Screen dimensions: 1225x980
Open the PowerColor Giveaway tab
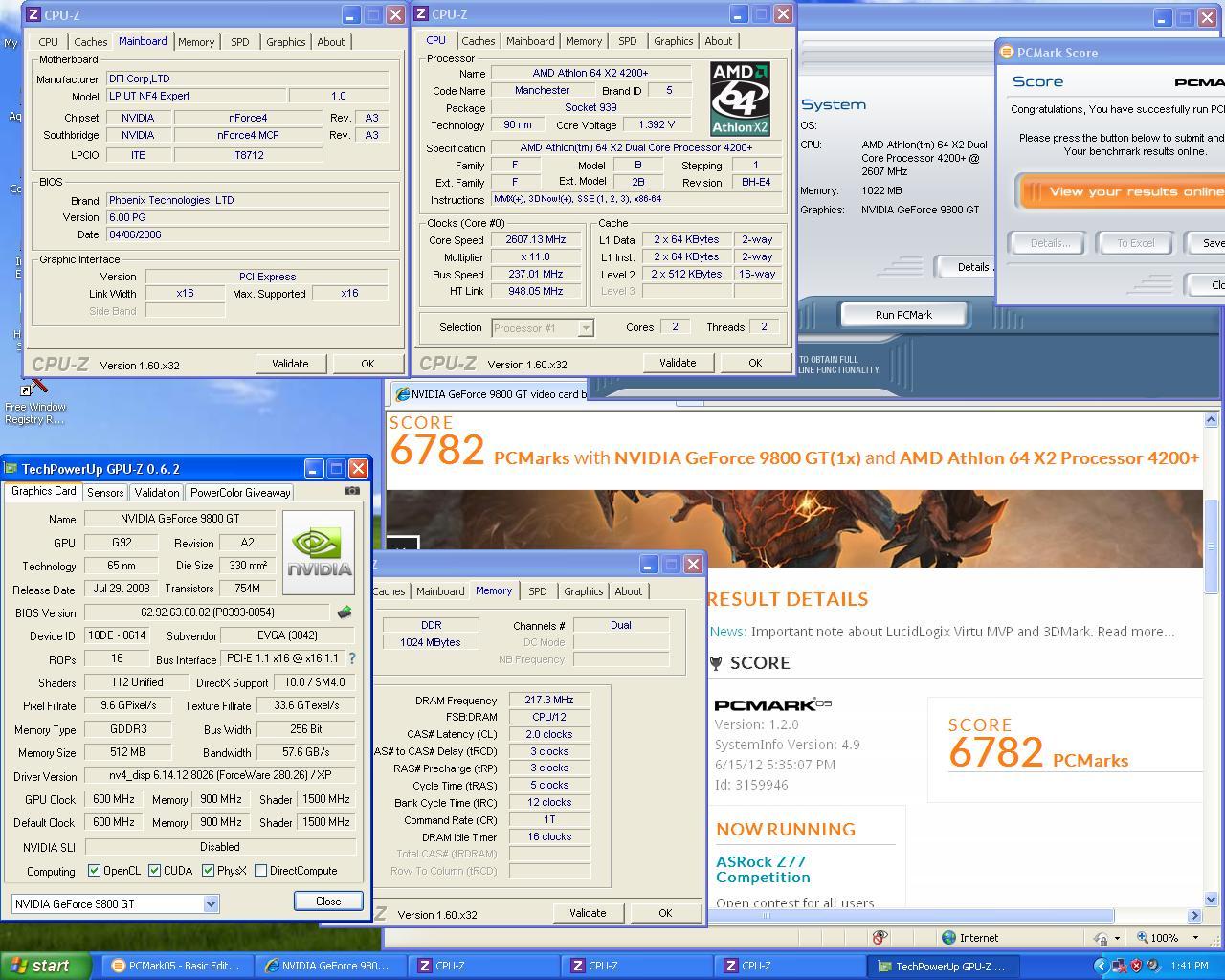(240, 493)
